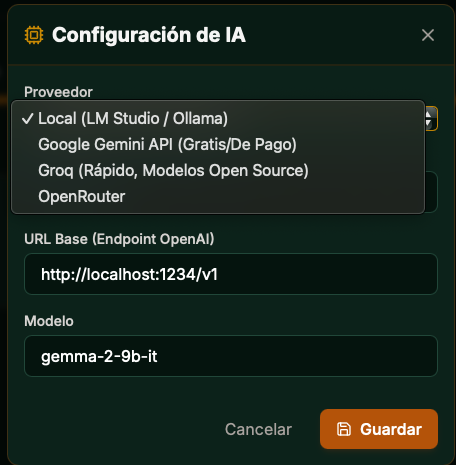The width and height of the screenshot is (456, 465).
Task: Click the Configuración de IA title text
Action: [x=149, y=35]
